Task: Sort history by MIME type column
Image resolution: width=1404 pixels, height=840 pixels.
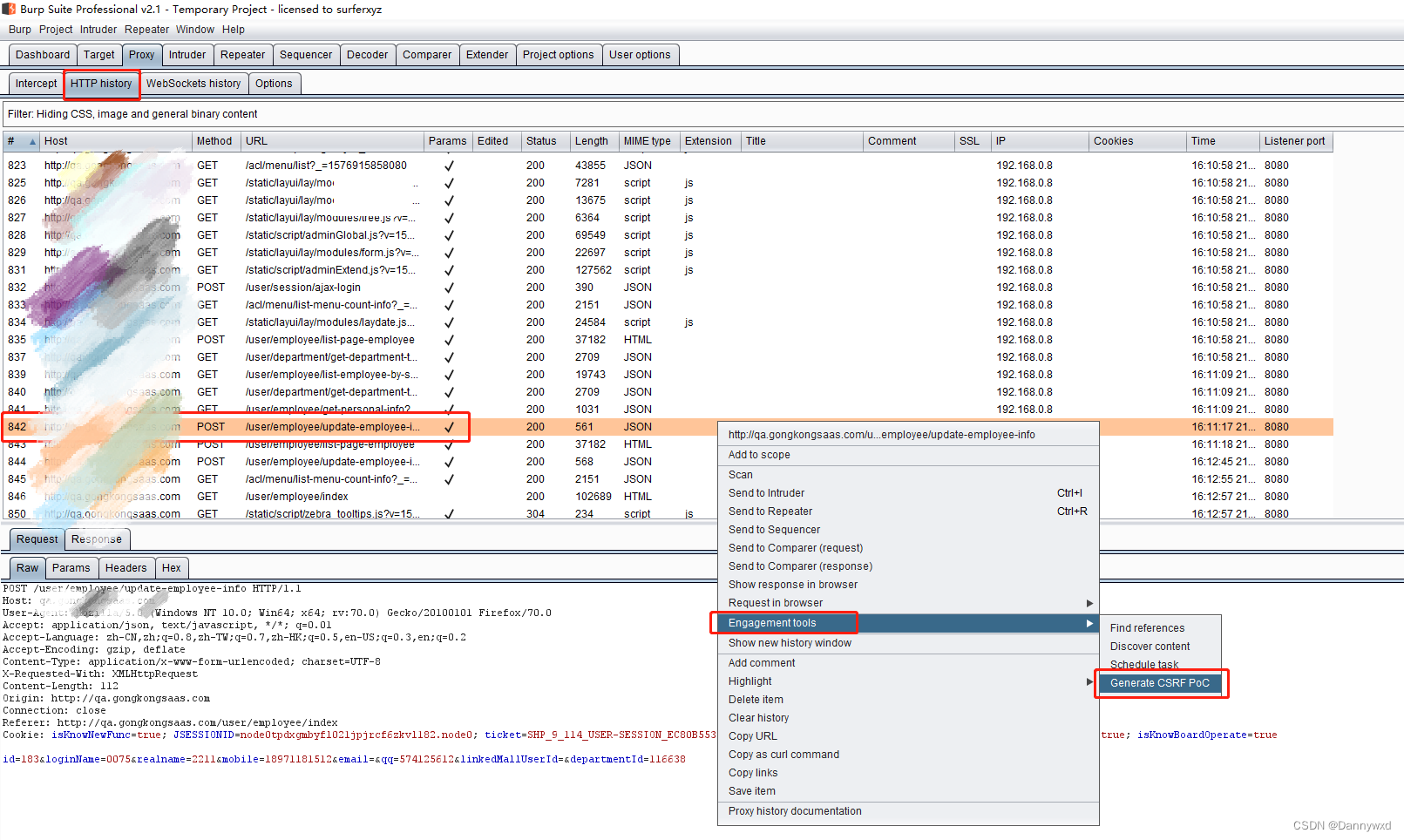Action: click(650, 141)
